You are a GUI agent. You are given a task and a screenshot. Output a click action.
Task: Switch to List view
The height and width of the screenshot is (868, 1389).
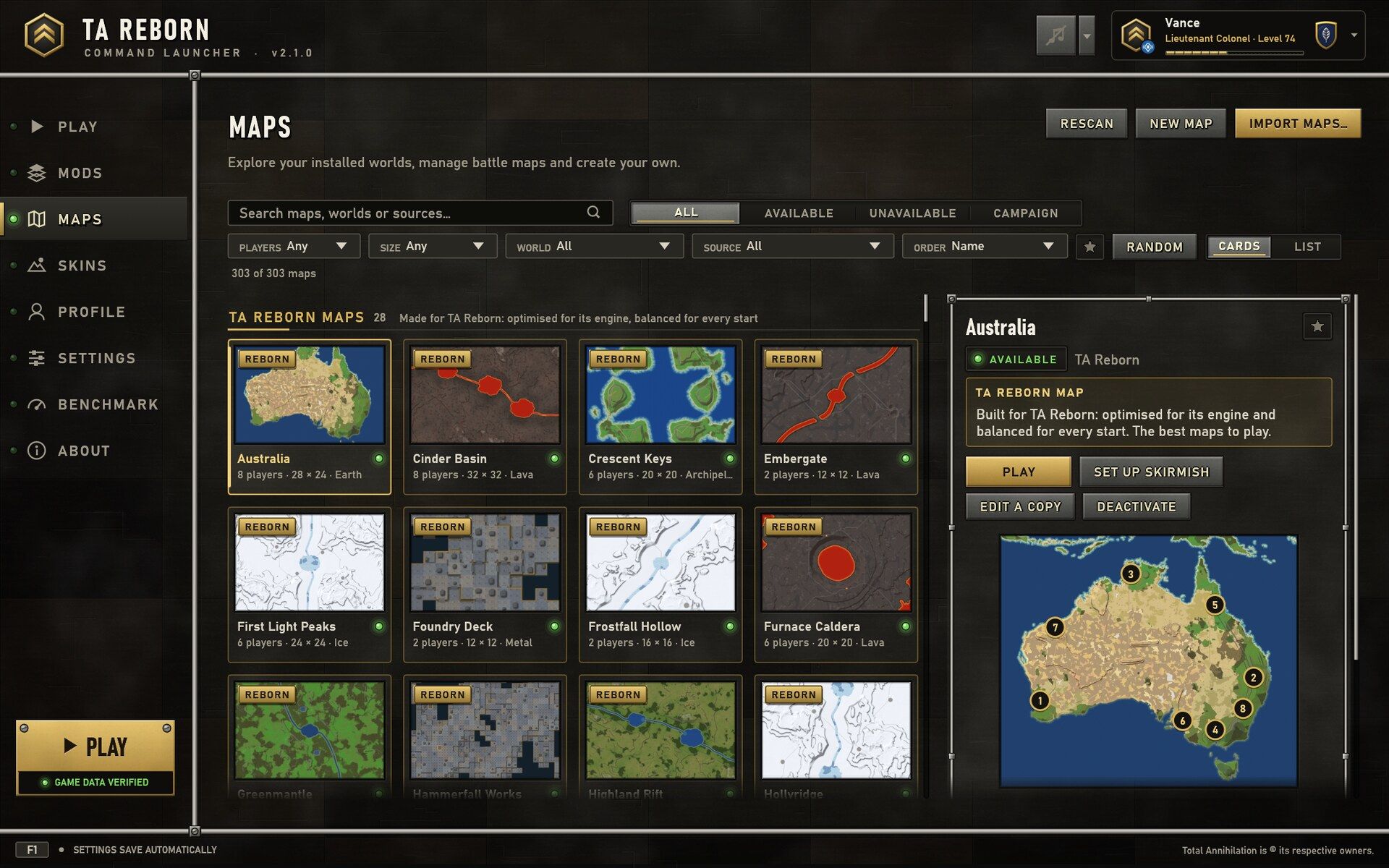pos(1307,247)
